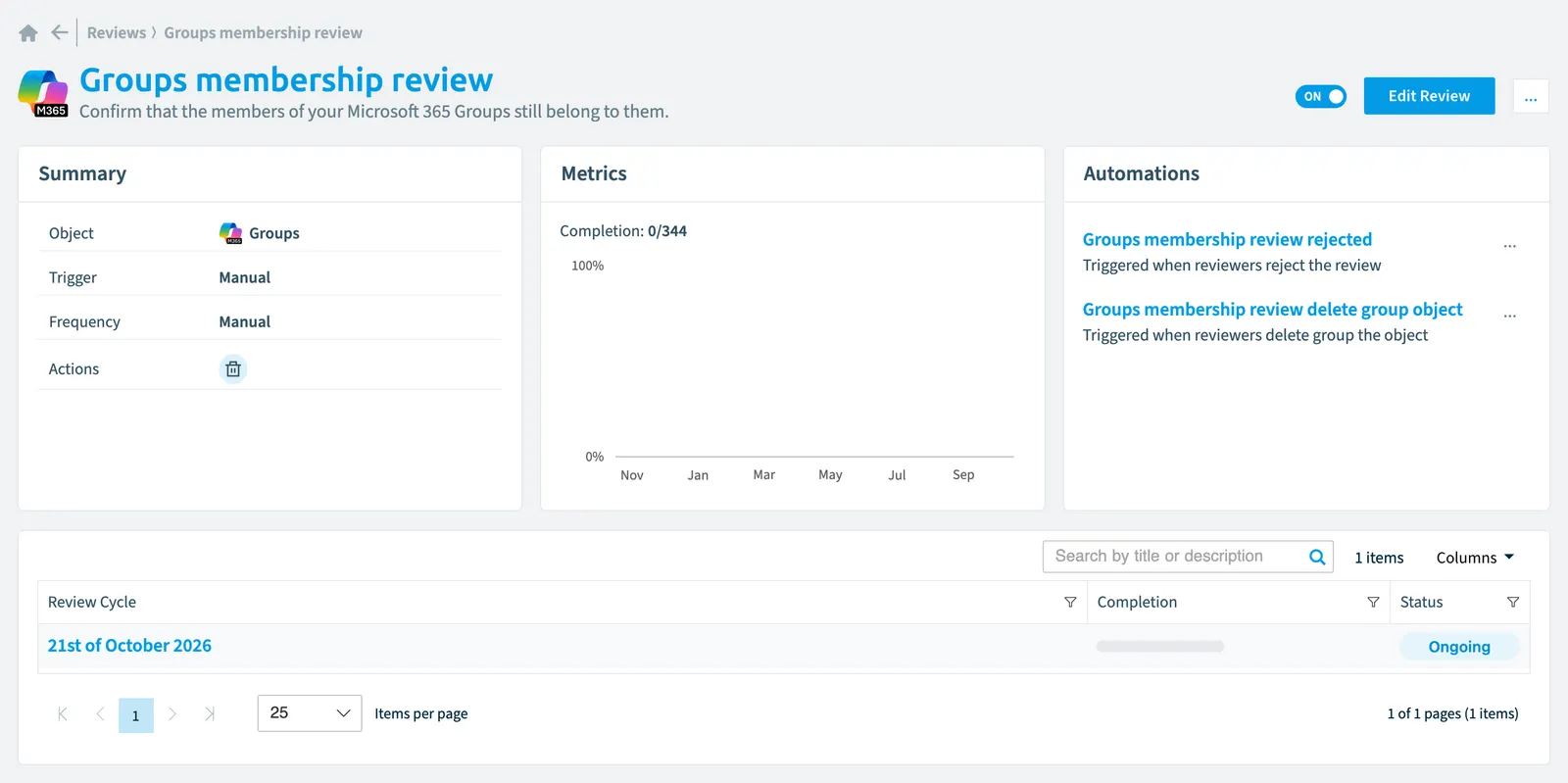
Task: Select page 1 in pagination
Action: [136, 715]
